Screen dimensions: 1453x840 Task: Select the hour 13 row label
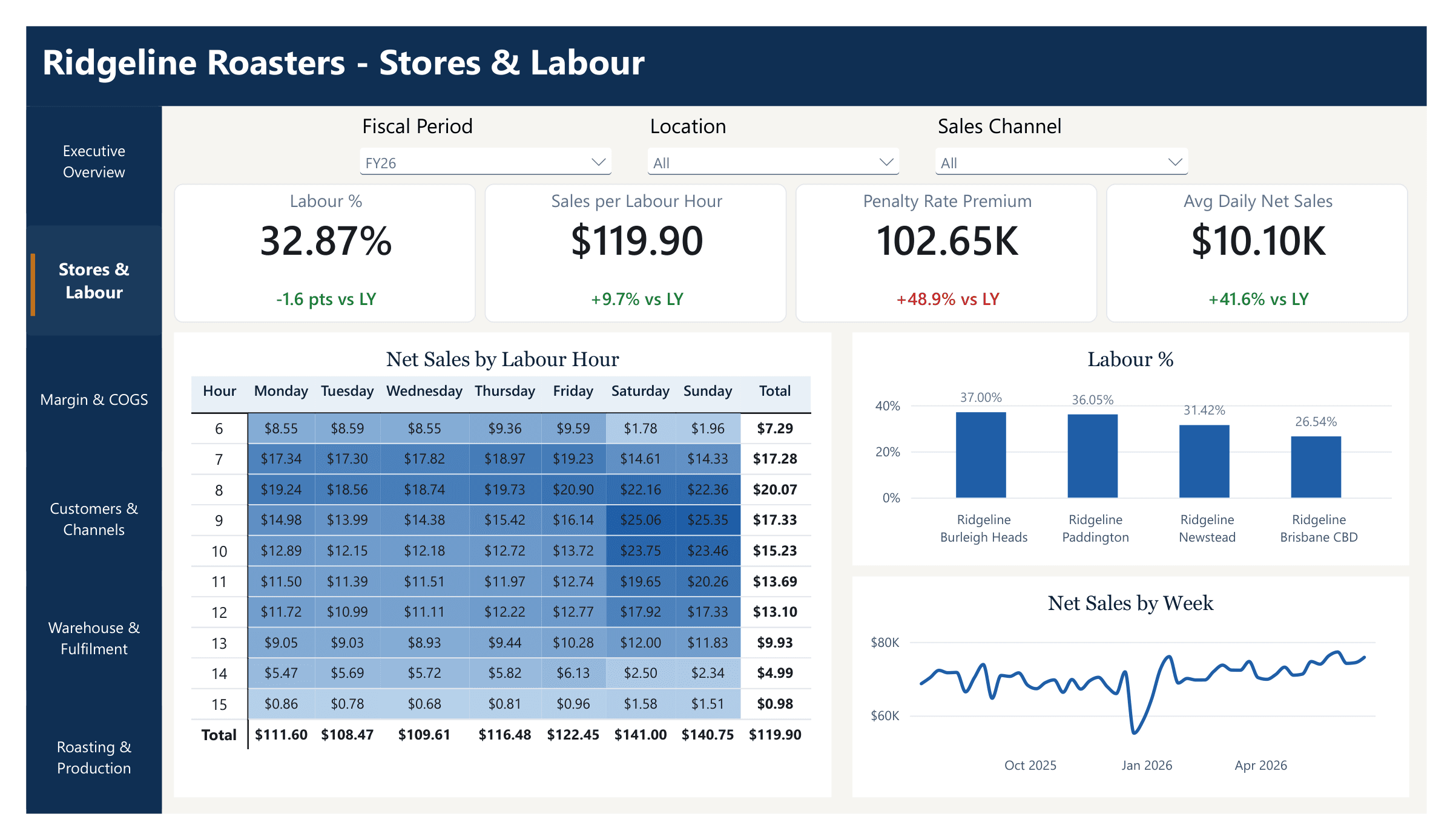pyautogui.click(x=219, y=643)
